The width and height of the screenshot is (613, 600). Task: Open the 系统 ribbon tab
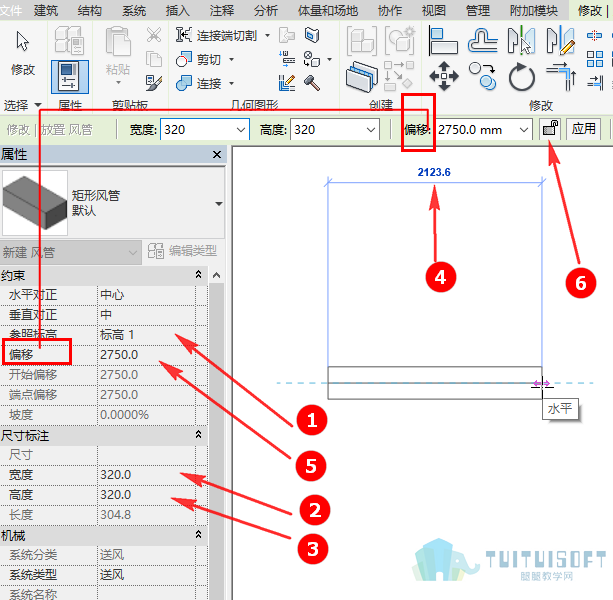click(134, 10)
